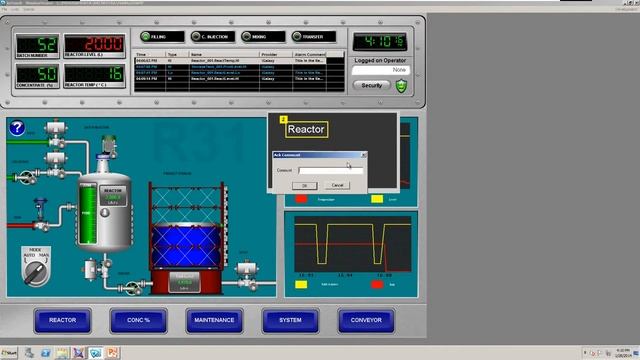Viewport: 640px width, 360px height.
Task: Toggle the FILLING status indicator
Action: click(x=162, y=37)
